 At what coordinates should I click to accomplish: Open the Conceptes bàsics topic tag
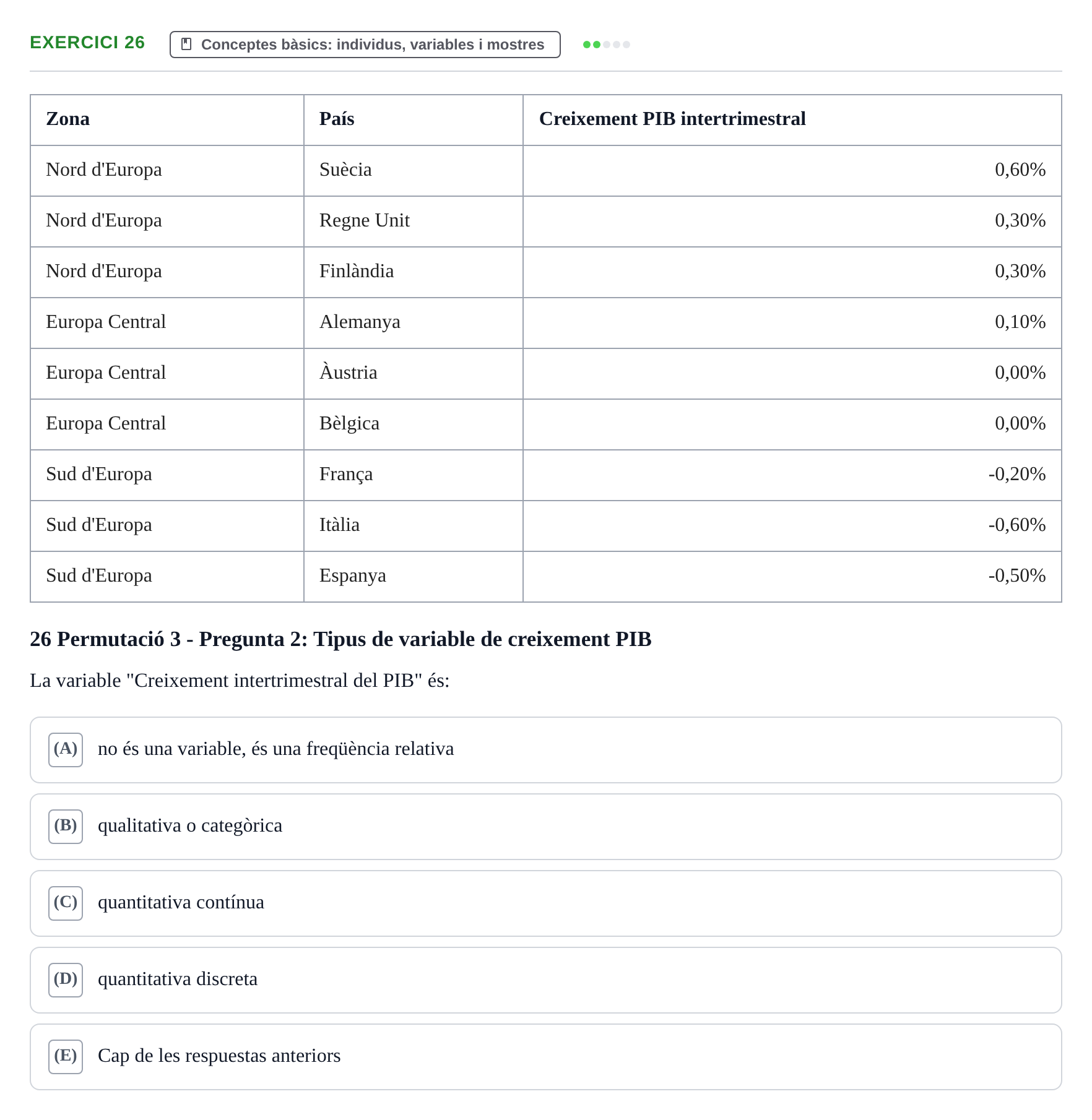[365, 45]
